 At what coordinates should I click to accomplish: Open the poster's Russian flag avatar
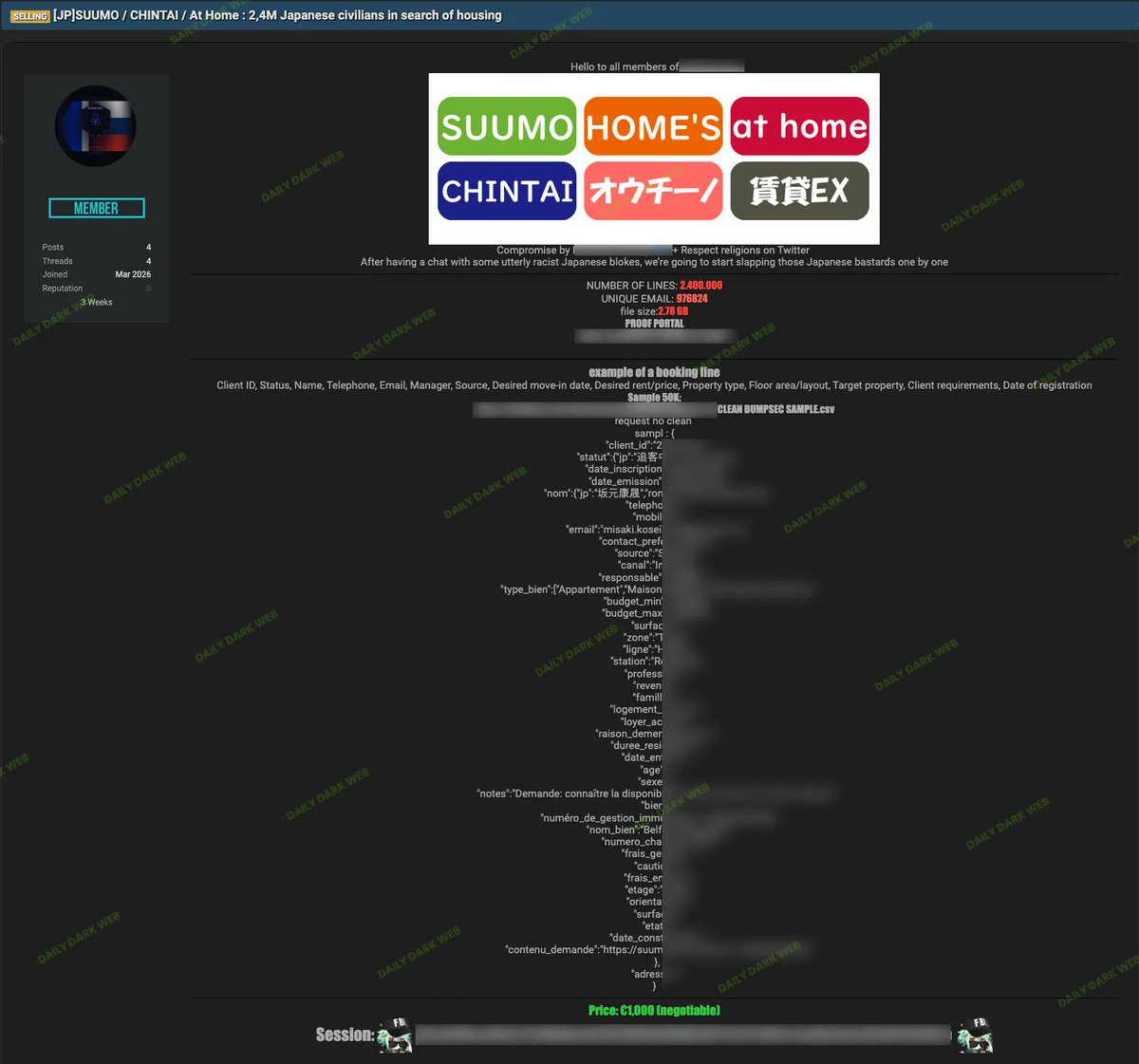(96, 125)
